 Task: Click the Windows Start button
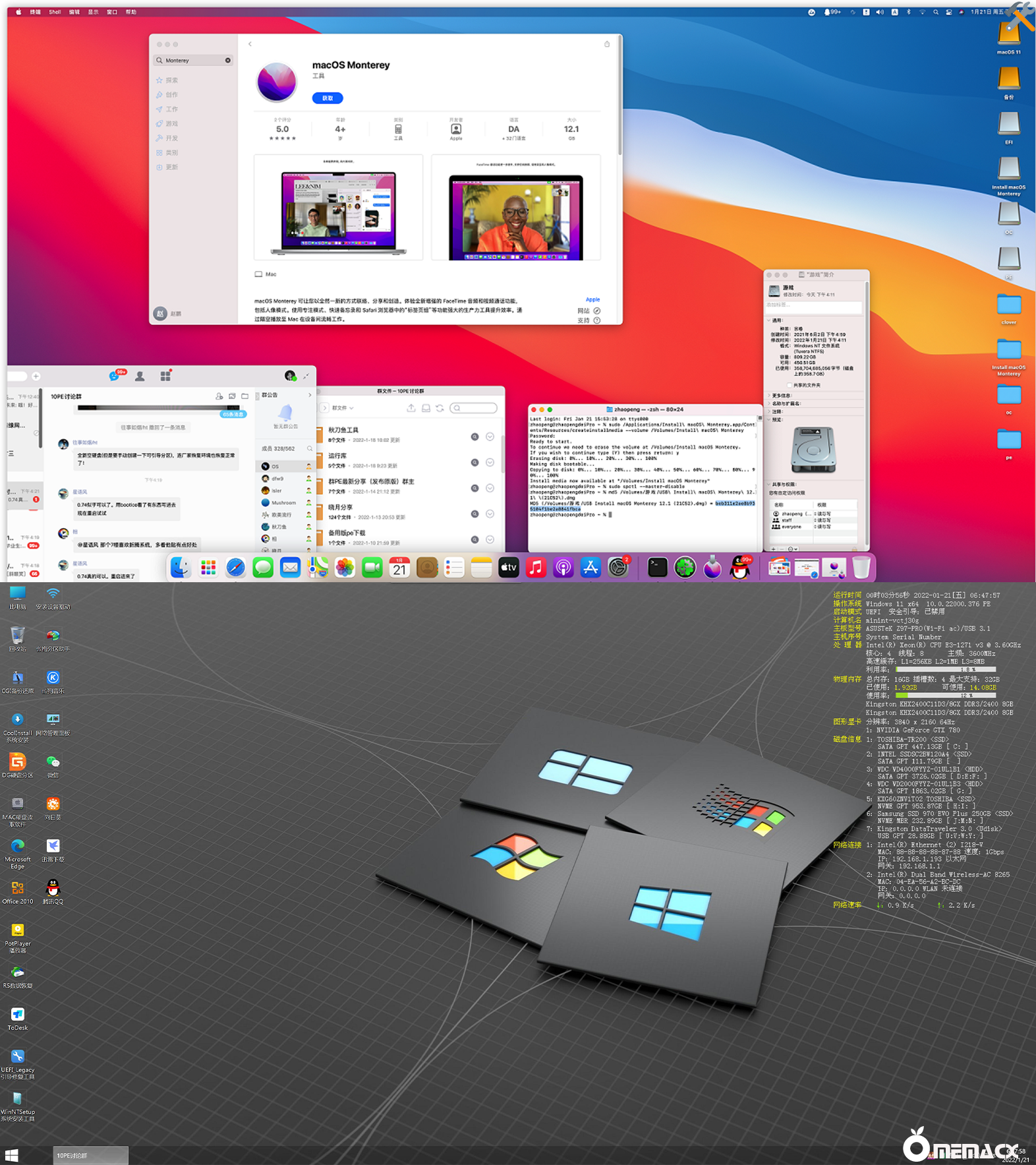pos(11,1155)
